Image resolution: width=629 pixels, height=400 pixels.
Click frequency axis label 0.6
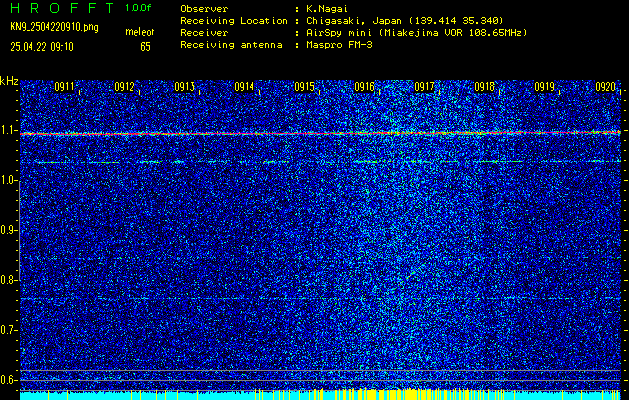7,380
